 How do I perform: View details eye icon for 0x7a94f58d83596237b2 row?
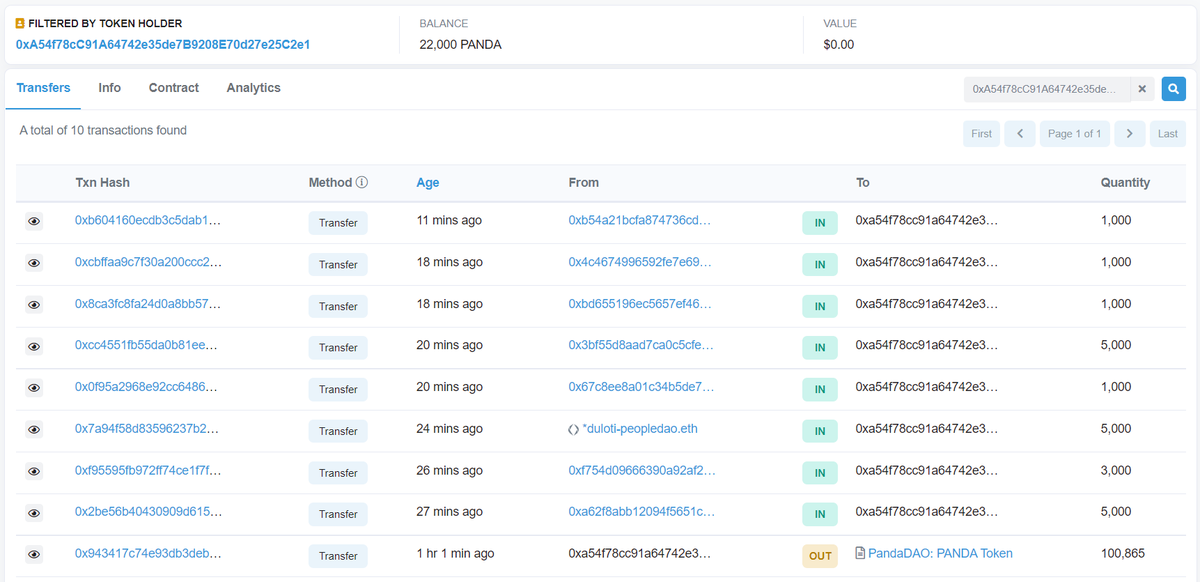pos(34,430)
